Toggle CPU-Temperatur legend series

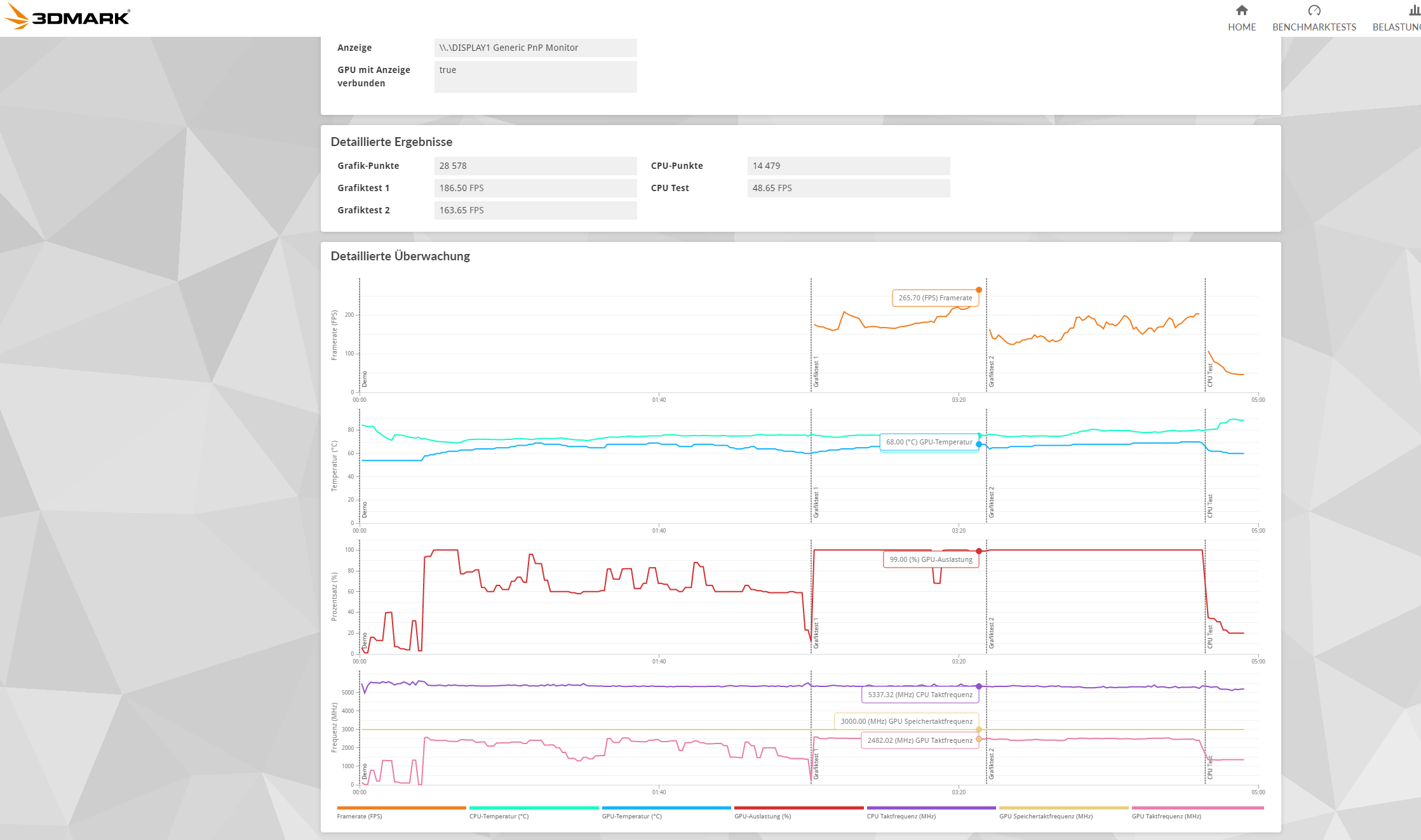click(499, 816)
